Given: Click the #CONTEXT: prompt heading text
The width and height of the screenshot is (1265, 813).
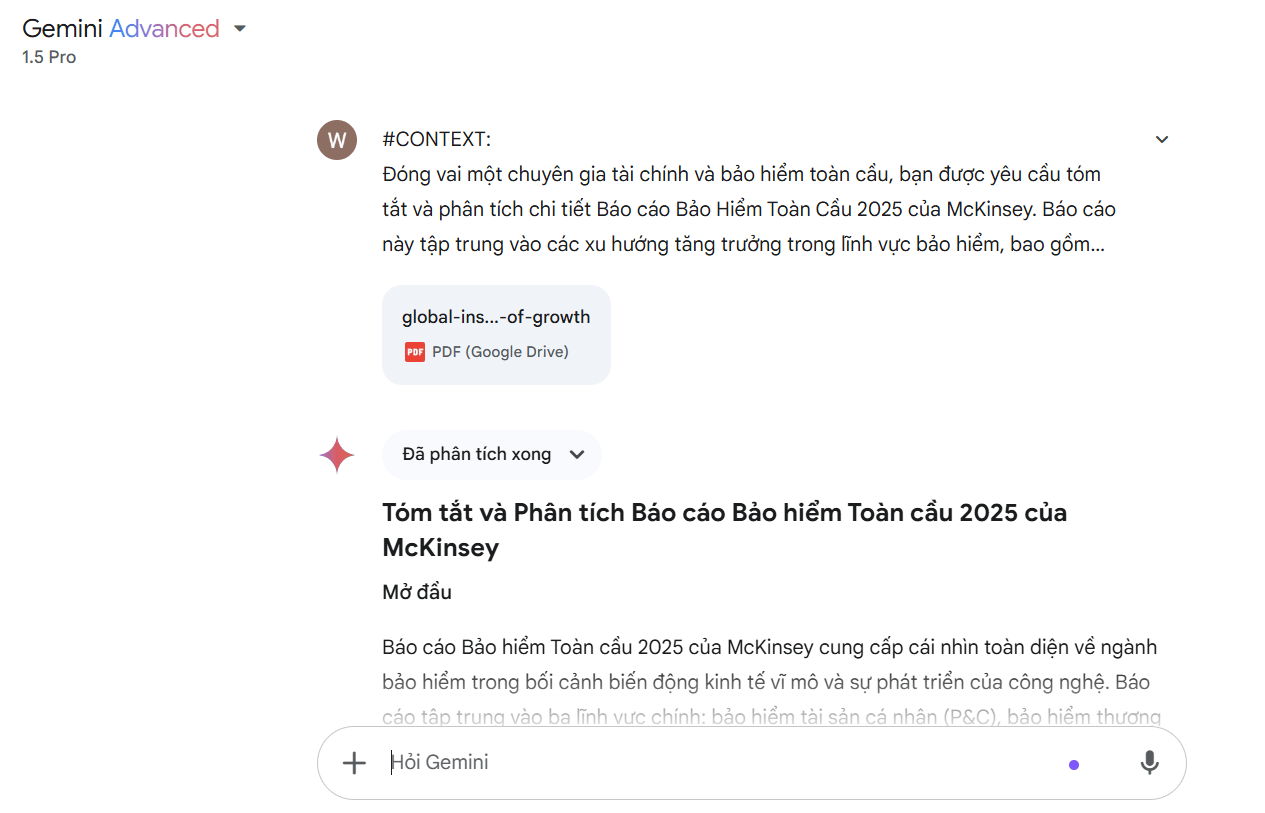Looking at the screenshot, I should (x=436, y=139).
